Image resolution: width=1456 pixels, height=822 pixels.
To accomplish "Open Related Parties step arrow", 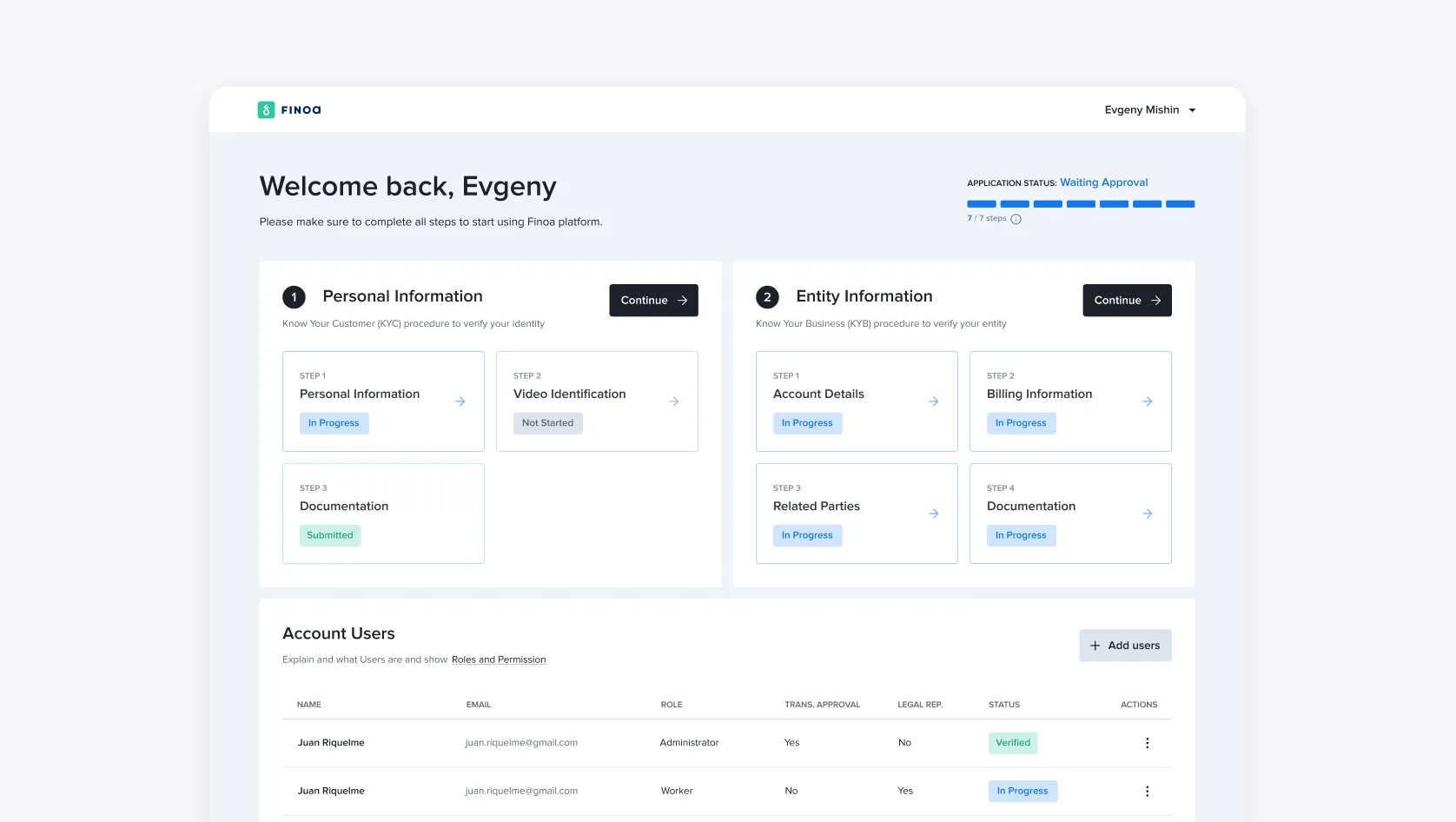I will pyautogui.click(x=934, y=514).
